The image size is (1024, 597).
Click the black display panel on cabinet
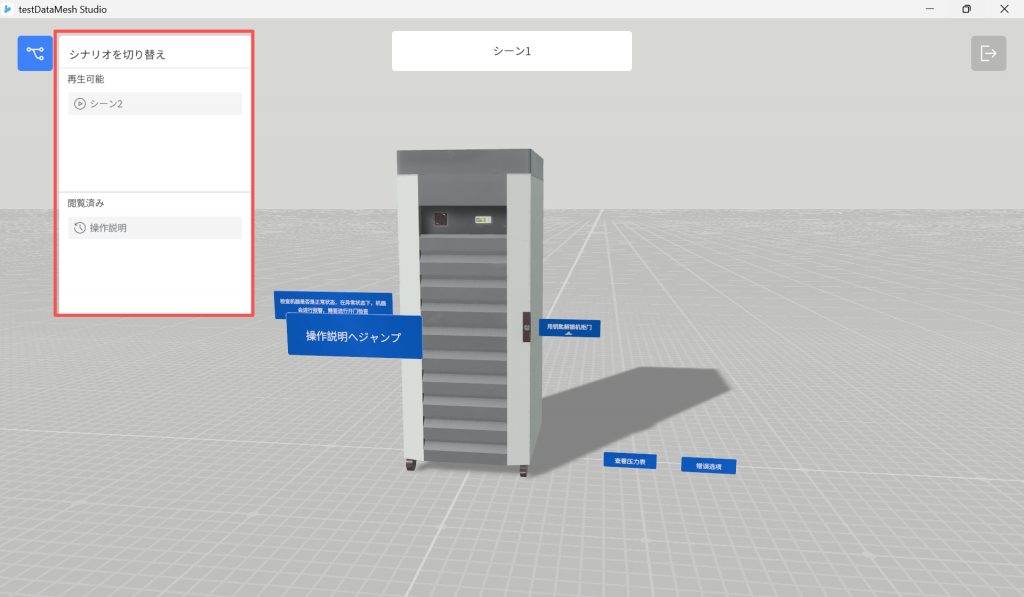pyautogui.click(x=440, y=218)
